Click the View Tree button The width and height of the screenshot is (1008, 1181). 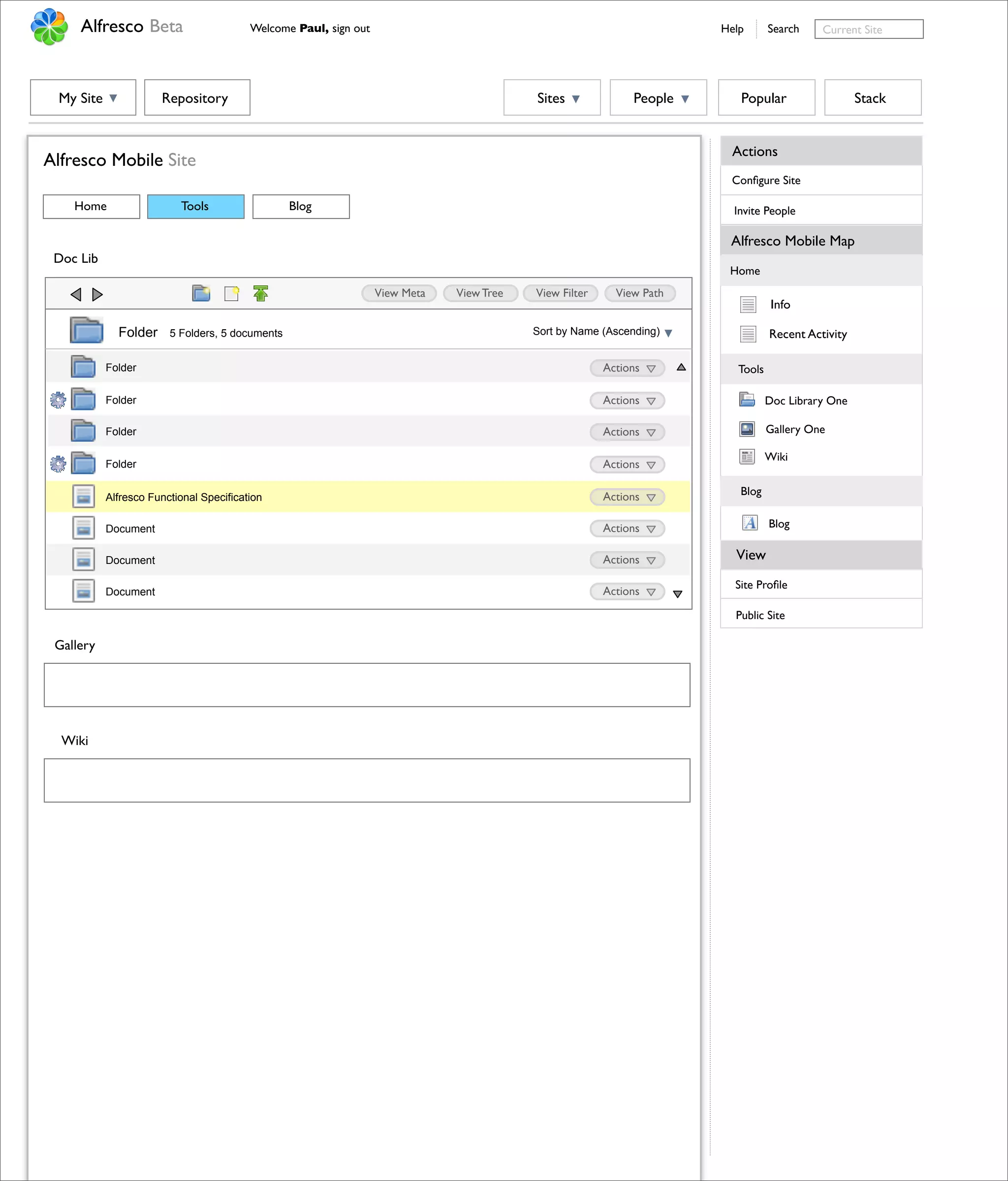pyautogui.click(x=480, y=293)
